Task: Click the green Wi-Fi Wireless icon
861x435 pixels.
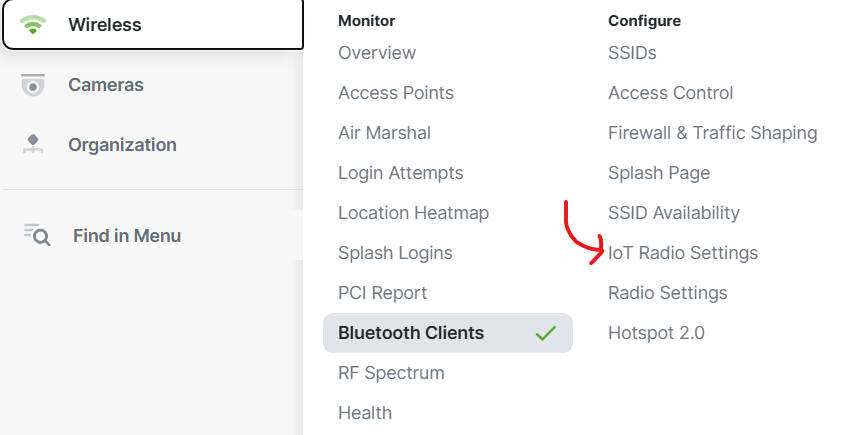Action: 33,25
